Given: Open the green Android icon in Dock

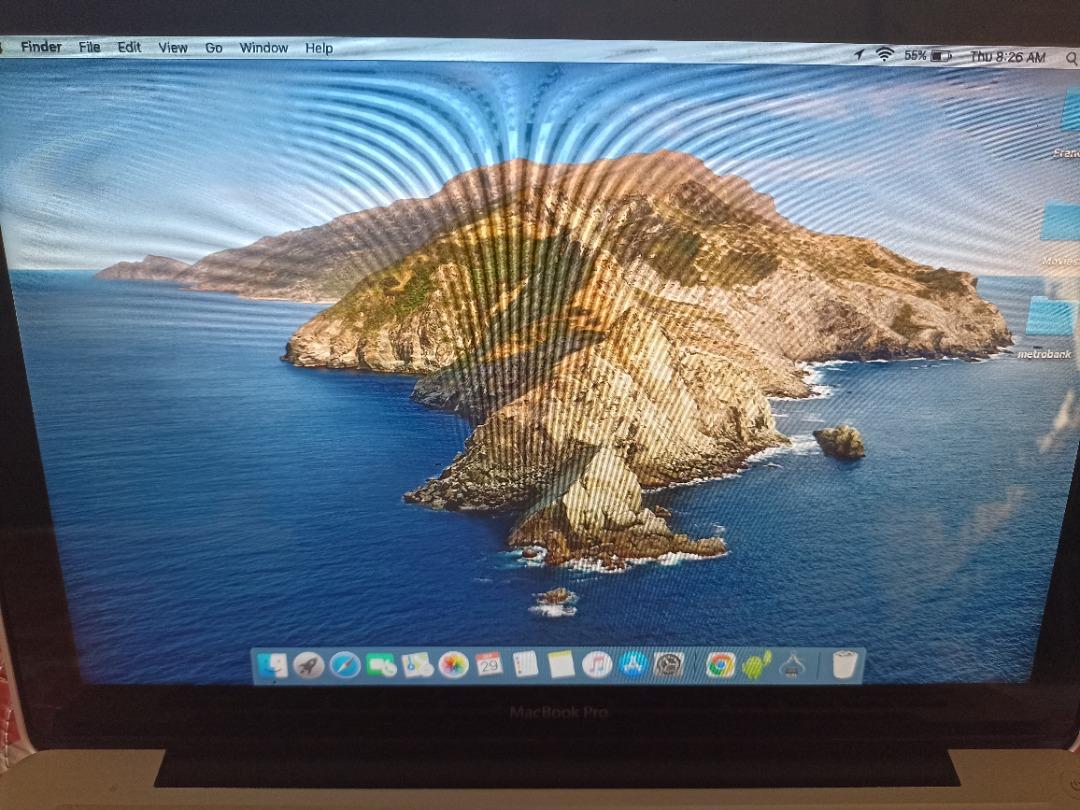Looking at the screenshot, I should (x=756, y=665).
